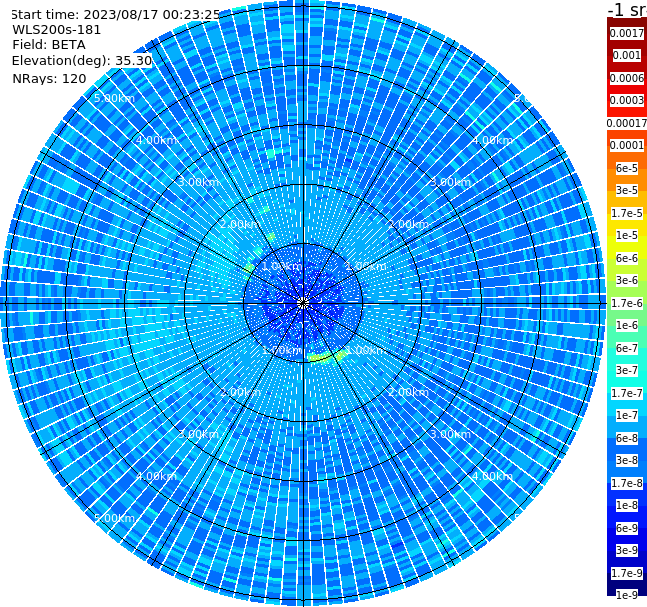Viewport: 647px width, 607px height.
Task: Click the 'NRays: 120' text
Action: tap(49, 78)
